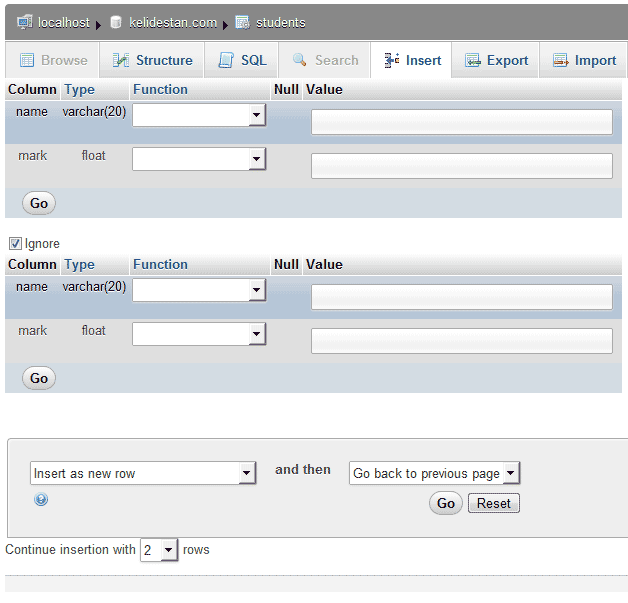
Task: Switch to the Browse tab
Action: (52, 60)
